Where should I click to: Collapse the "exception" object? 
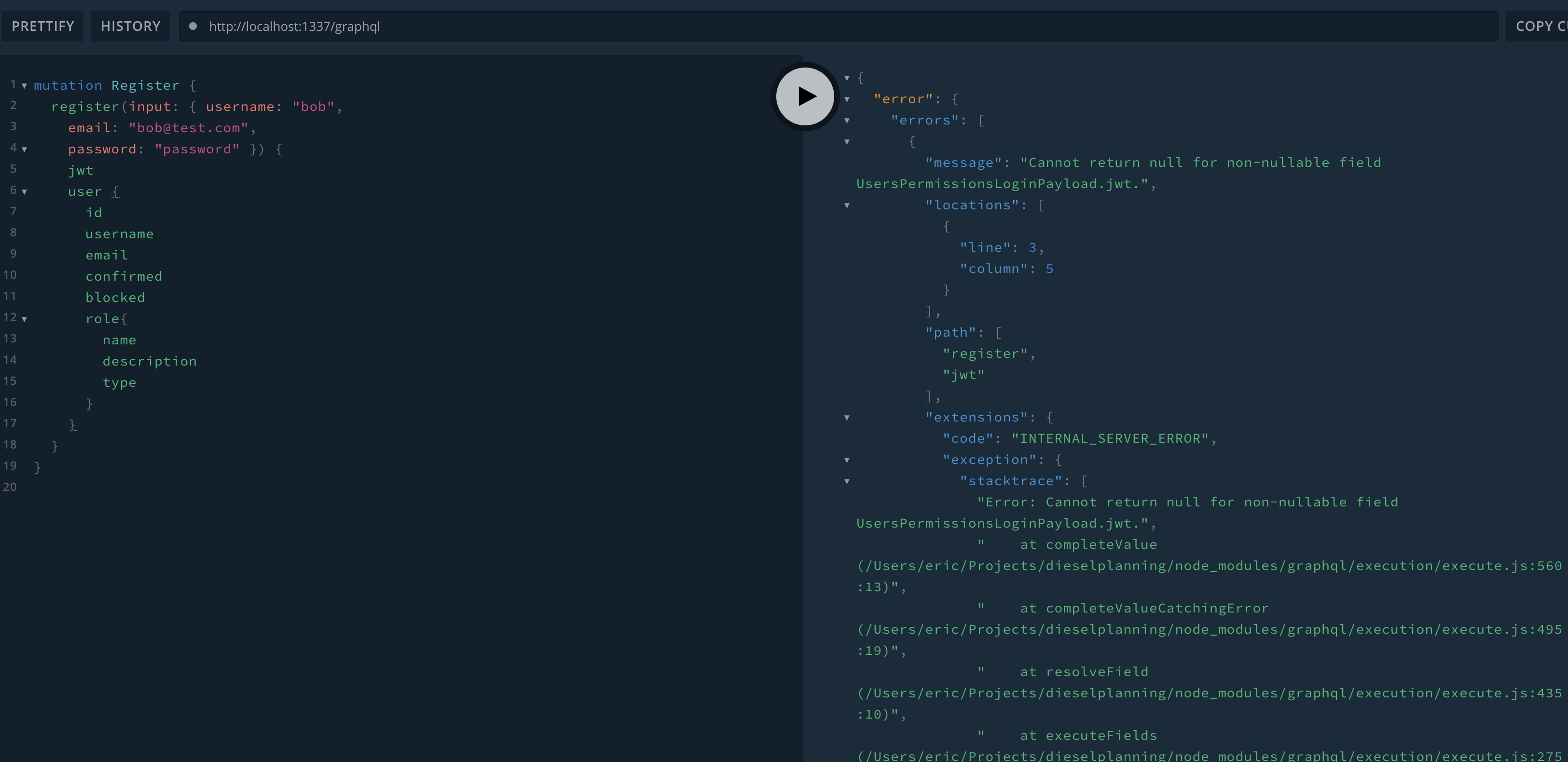(847, 460)
